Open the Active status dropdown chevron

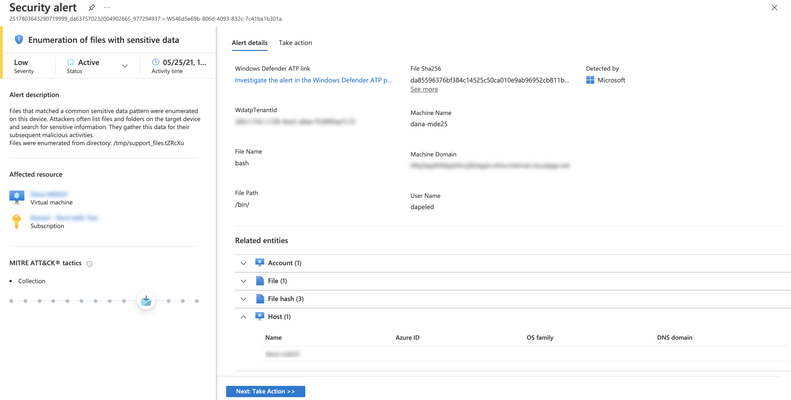(x=125, y=66)
